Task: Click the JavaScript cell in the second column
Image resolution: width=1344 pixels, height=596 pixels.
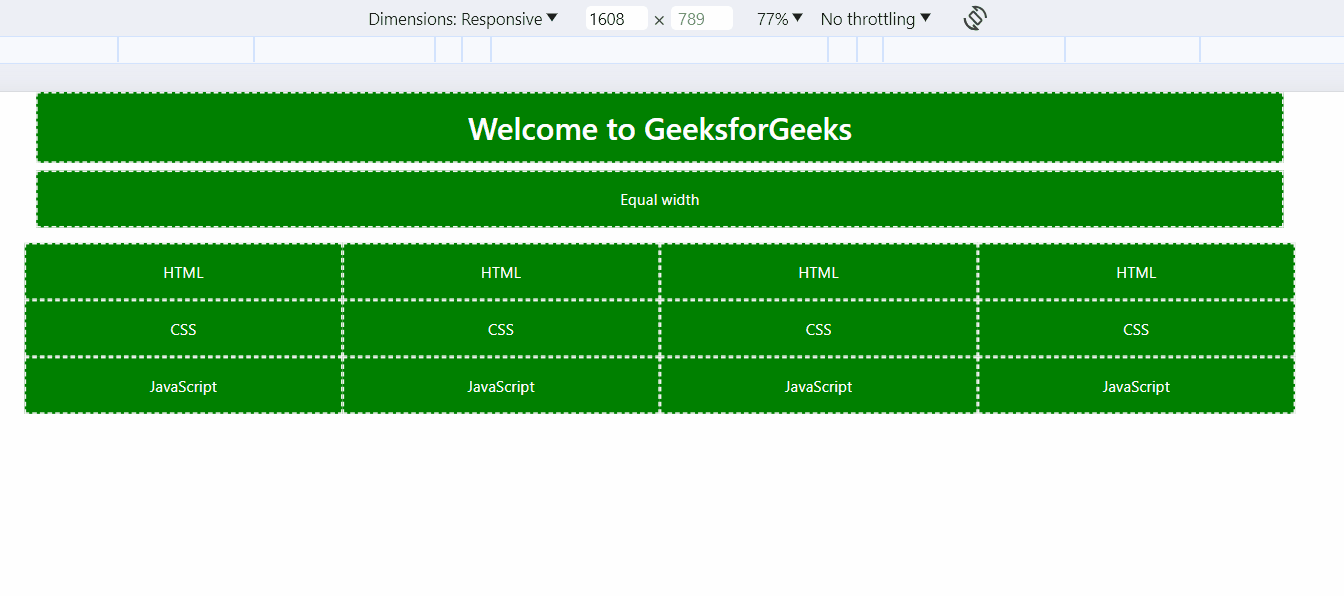Action: (x=501, y=386)
